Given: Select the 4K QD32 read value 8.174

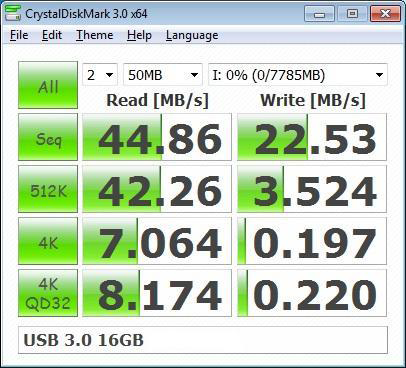Looking at the screenshot, I should pyautogui.click(x=157, y=293).
